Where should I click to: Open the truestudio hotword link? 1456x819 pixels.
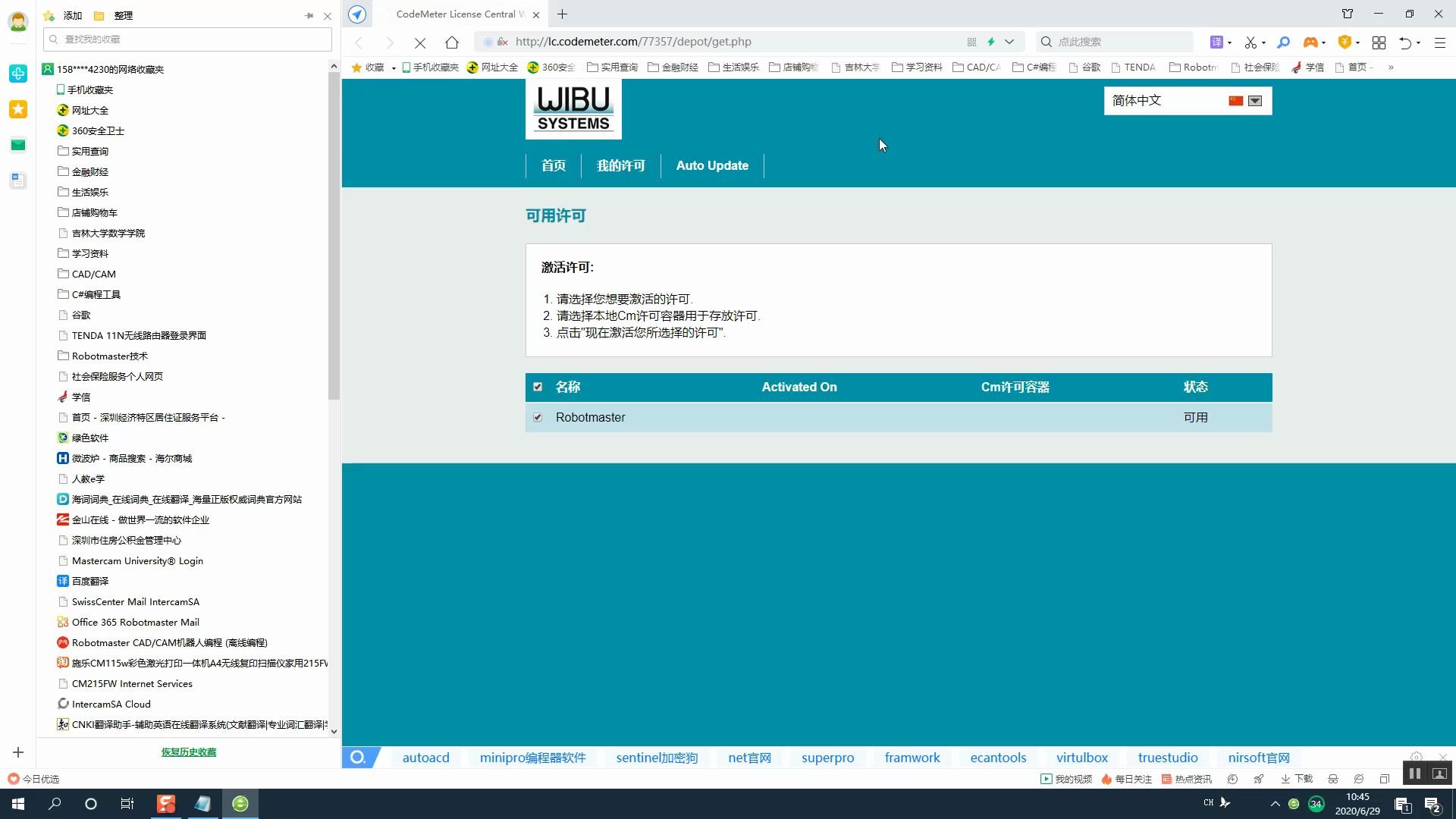[1167, 757]
